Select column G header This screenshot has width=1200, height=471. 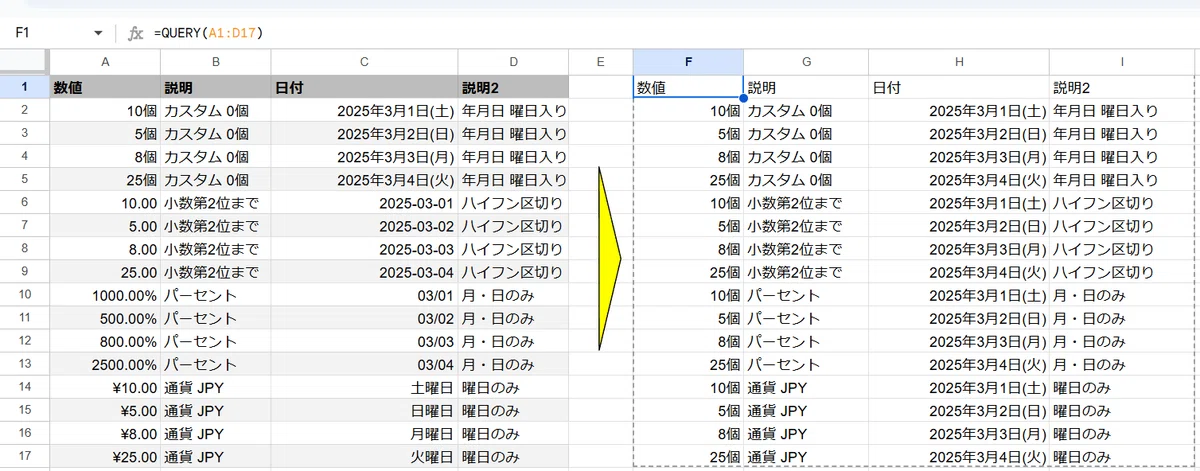pyautogui.click(x=806, y=62)
